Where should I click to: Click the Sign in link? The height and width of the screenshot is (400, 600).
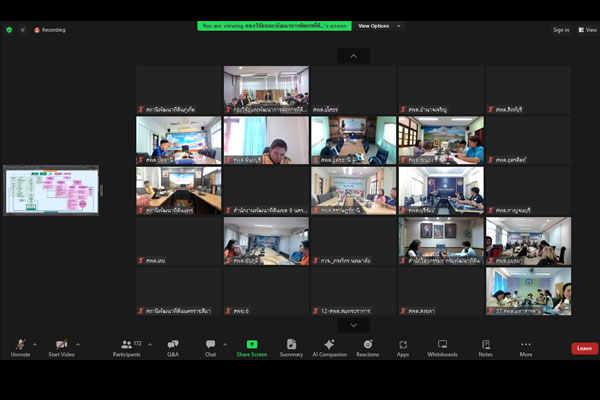[561, 30]
